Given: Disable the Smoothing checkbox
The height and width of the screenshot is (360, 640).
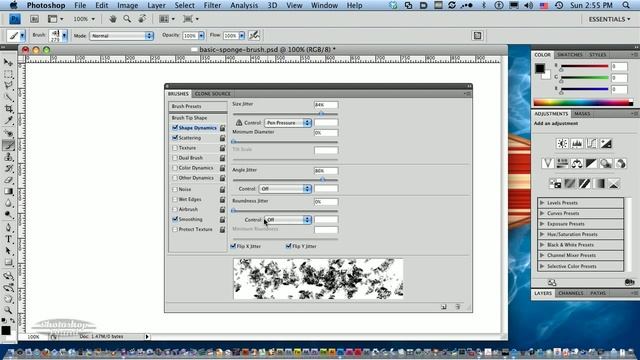Looking at the screenshot, I should click(x=175, y=219).
